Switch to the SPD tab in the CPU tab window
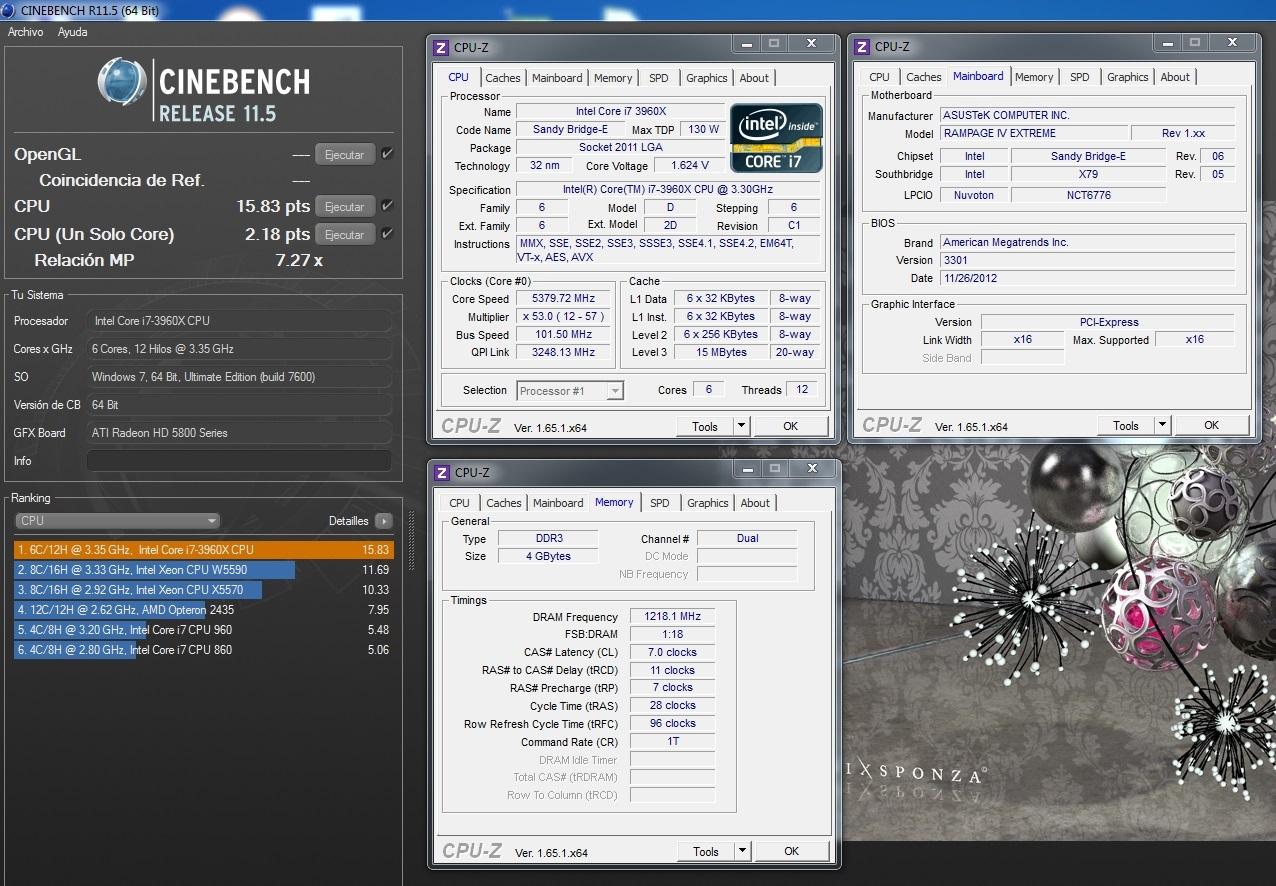This screenshot has width=1276, height=886. pos(659,78)
